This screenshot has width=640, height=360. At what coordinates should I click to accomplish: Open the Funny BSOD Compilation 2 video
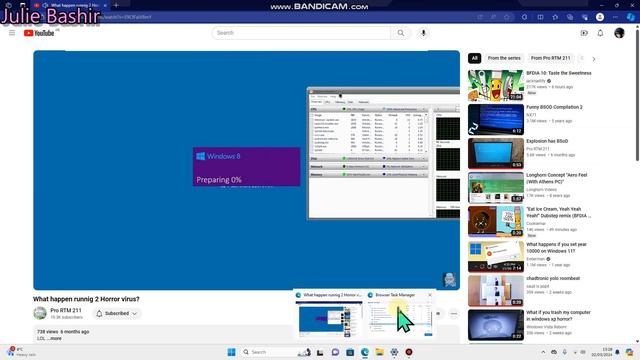pyautogui.click(x=496, y=120)
